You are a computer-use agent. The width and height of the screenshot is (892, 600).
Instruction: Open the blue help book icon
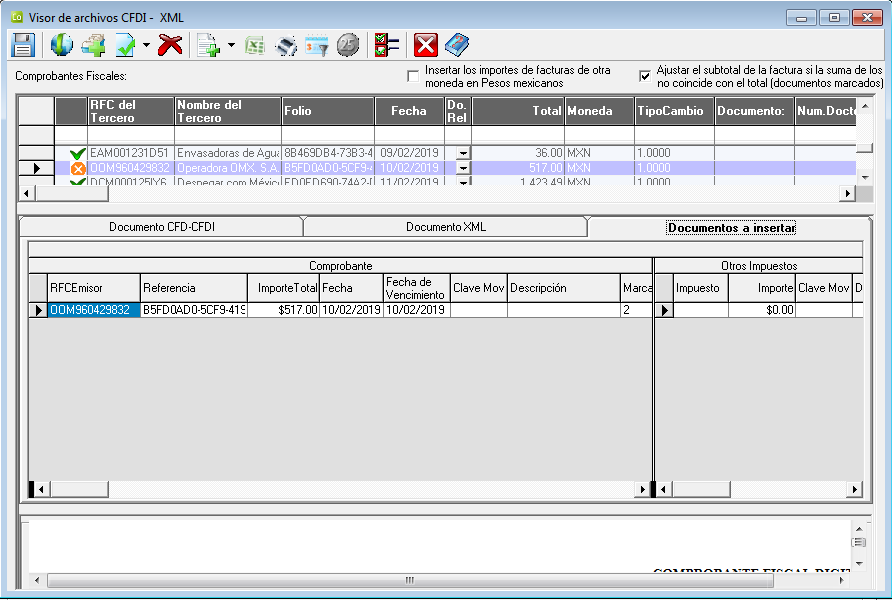coord(457,45)
